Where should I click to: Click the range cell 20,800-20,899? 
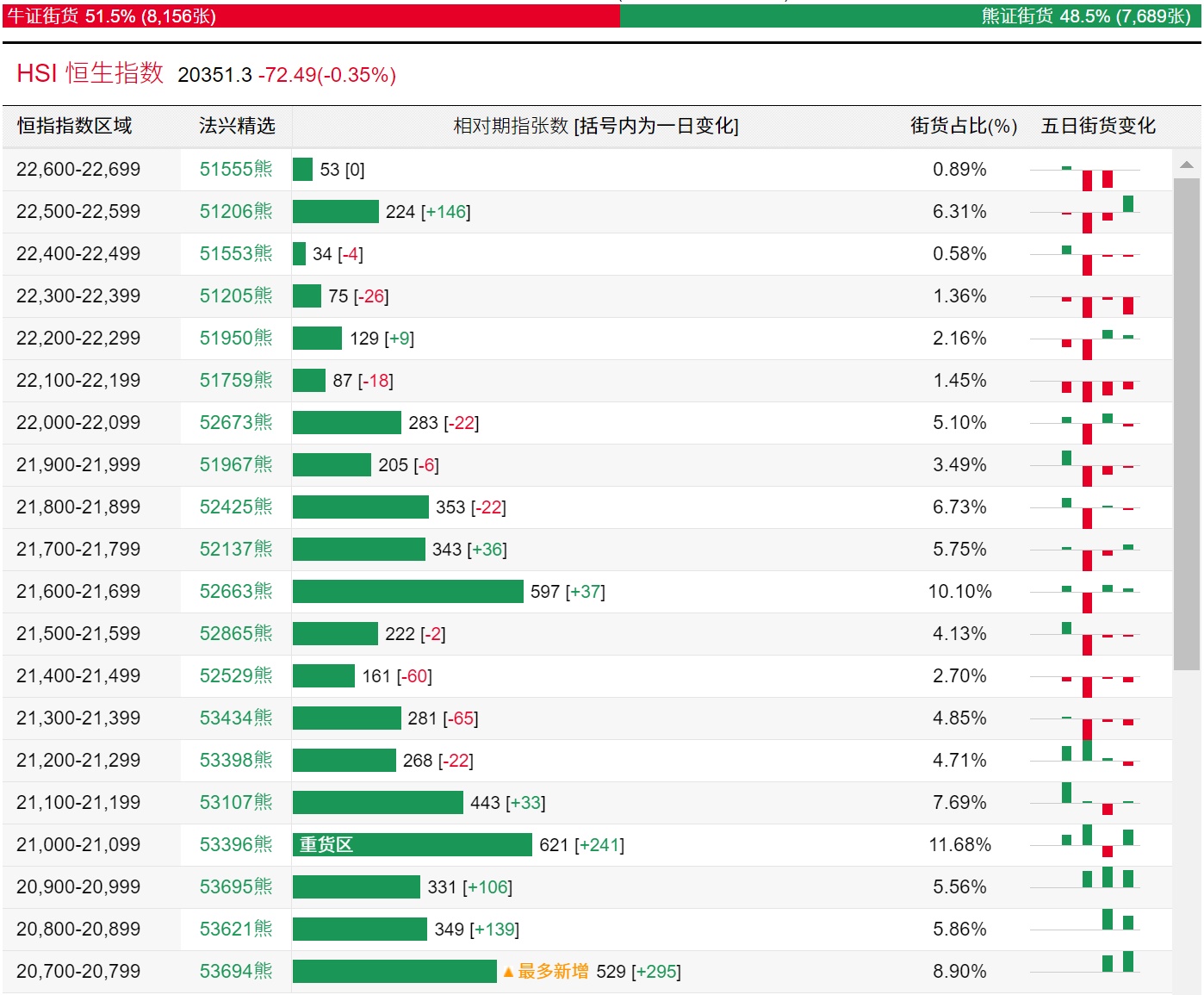pos(78,929)
